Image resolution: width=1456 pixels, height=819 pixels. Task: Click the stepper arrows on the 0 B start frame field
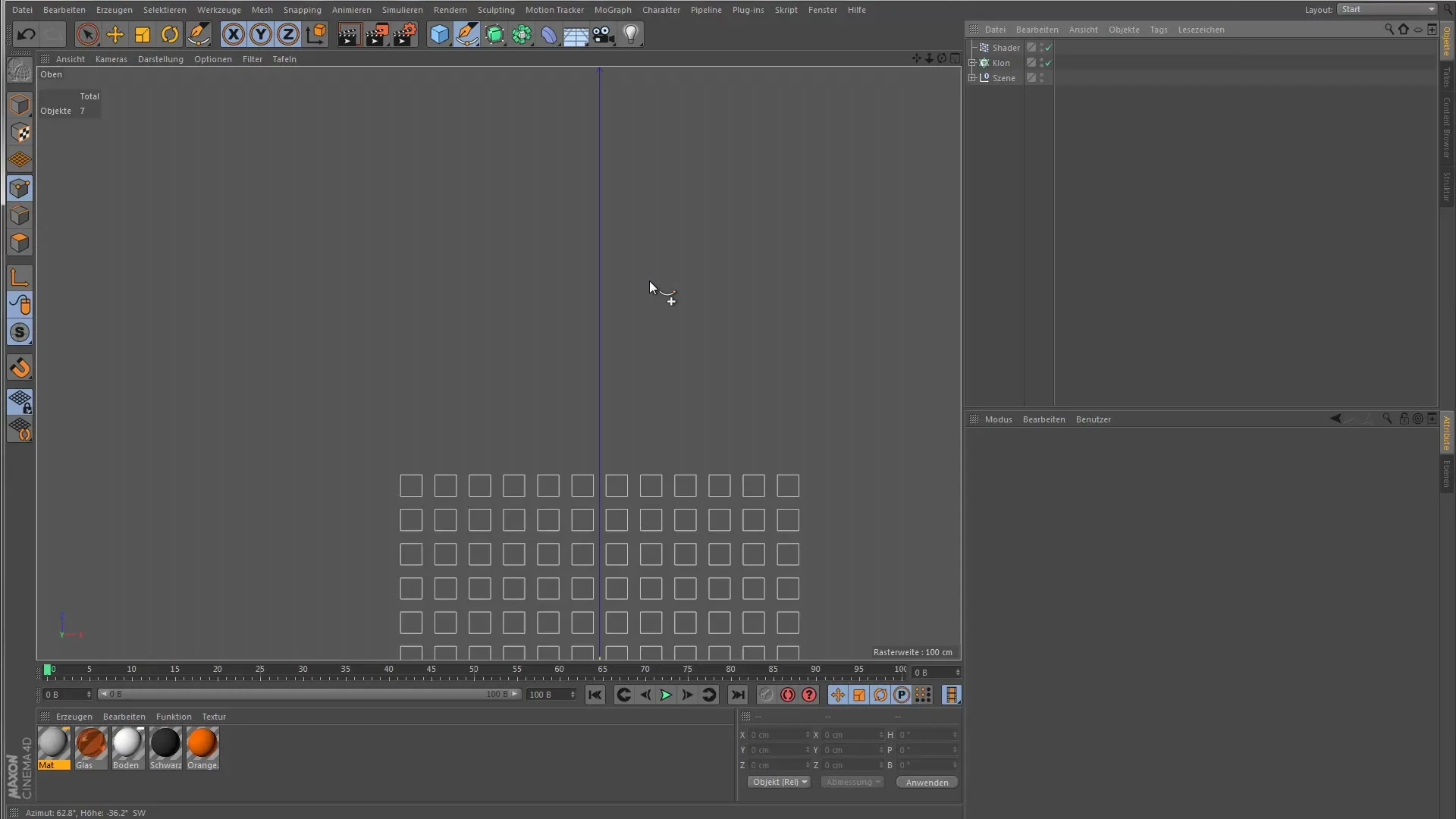(89, 695)
